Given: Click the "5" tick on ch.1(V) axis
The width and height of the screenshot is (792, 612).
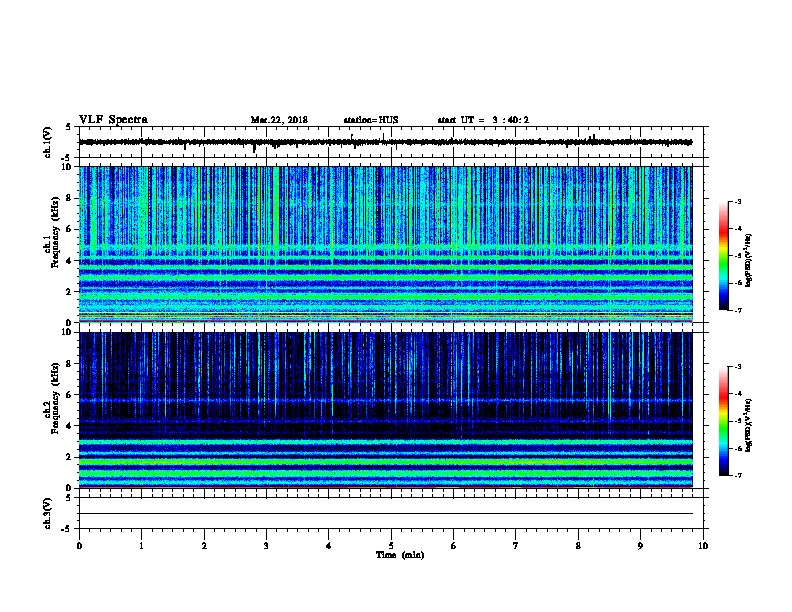Looking at the screenshot, I should 68,127.
